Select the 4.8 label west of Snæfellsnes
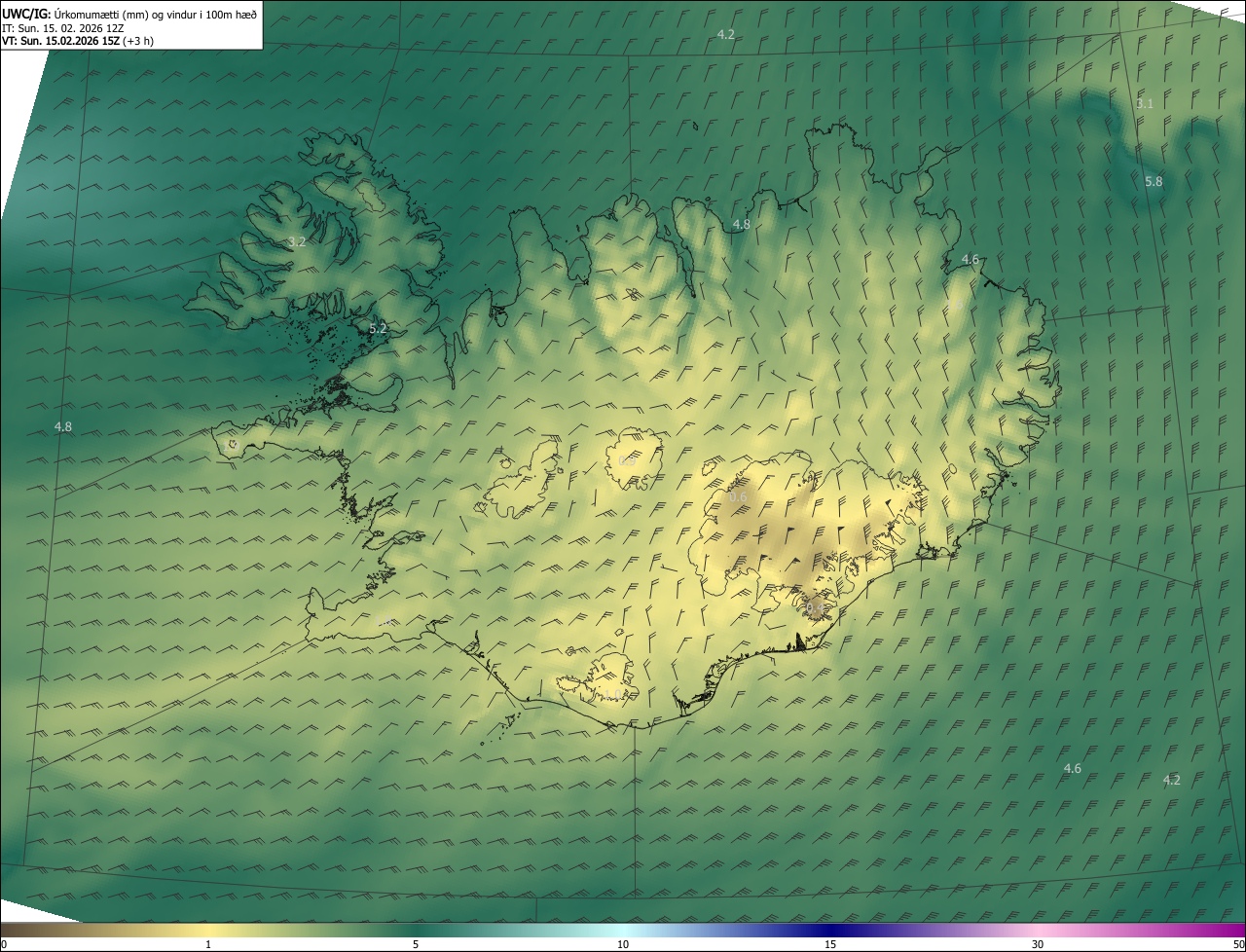 click(x=62, y=426)
